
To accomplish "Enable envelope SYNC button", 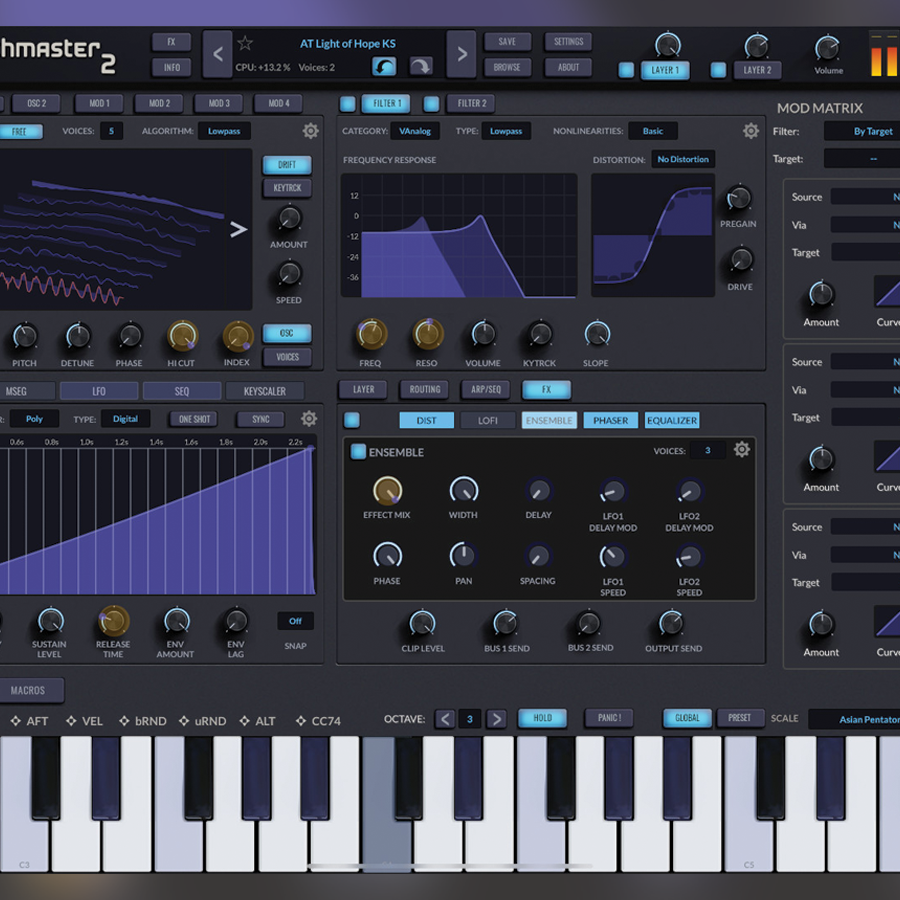I will [x=261, y=420].
